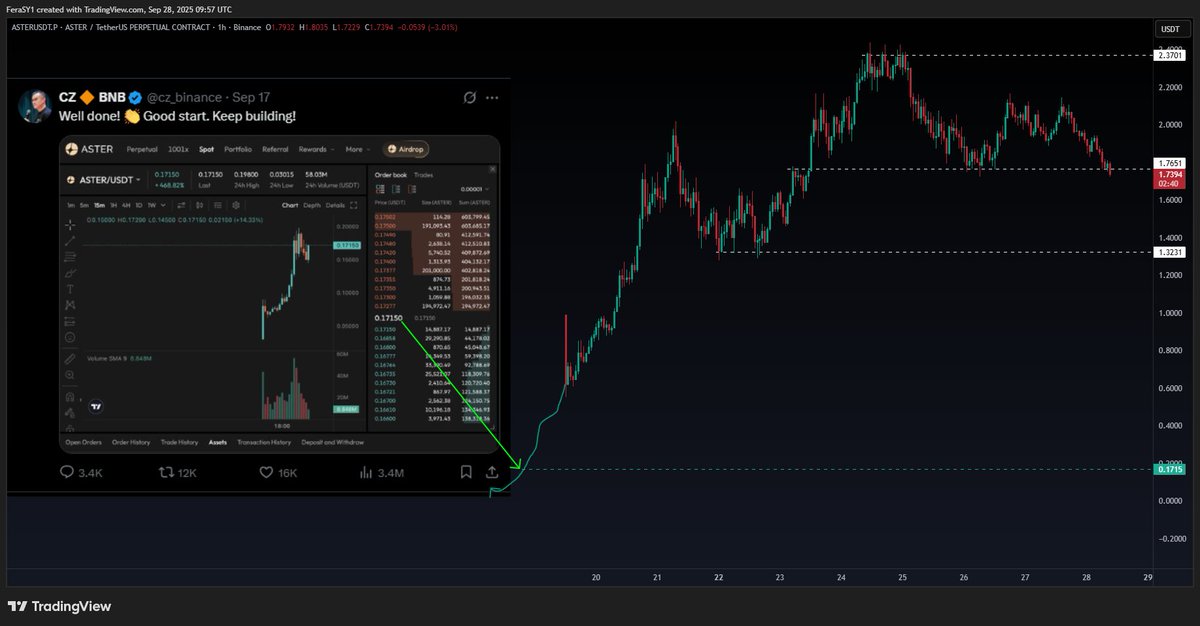Viewport: 1200px width, 626px height.
Task: Open the Deposit and Withdraw tab
Action: tap(332, 442)
